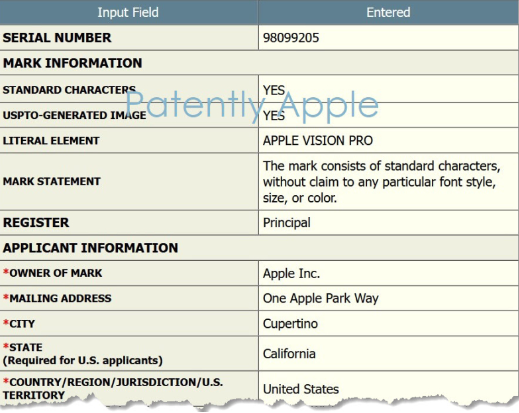
Task: Click the Patently Apple watermark
Action: tap(252, 105)
